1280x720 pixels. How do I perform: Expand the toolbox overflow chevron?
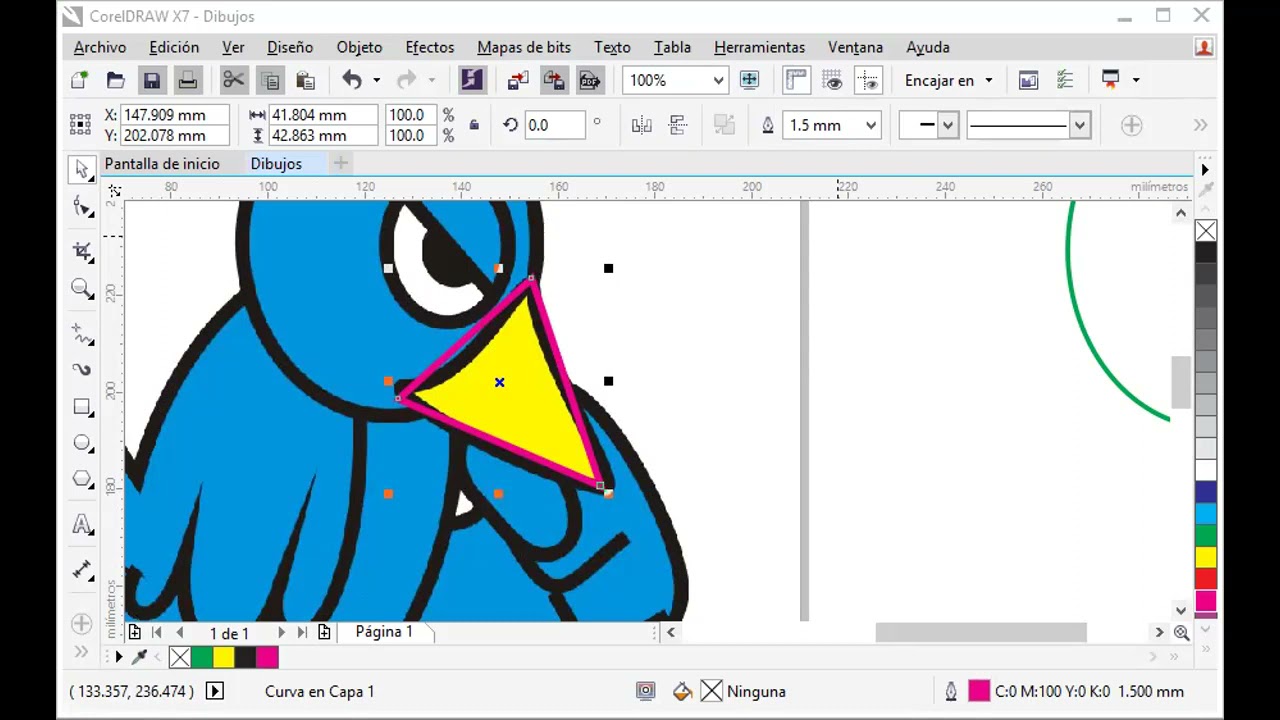(x=81, y=652)
